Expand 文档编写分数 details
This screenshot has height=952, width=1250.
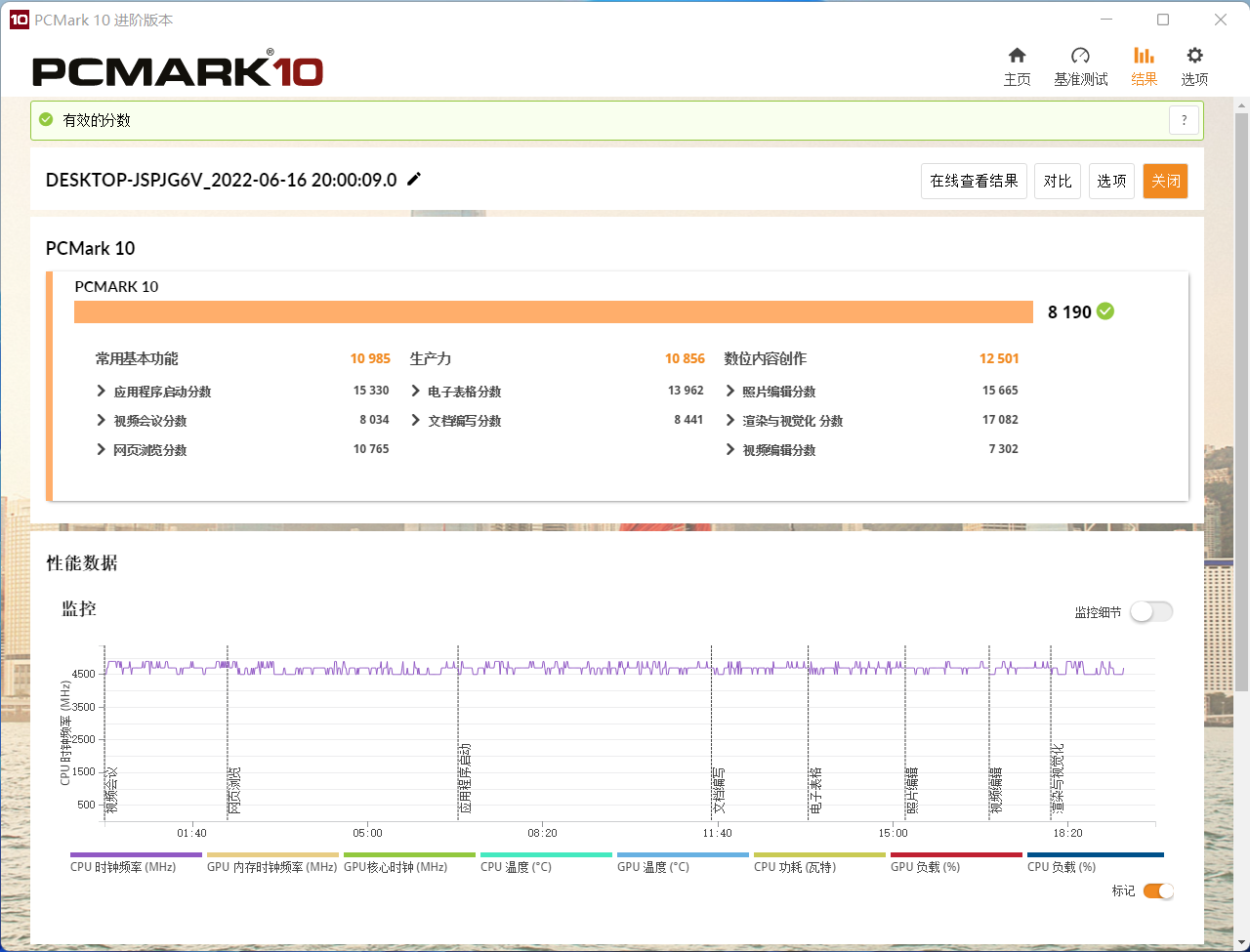click(x=415, y=420)
